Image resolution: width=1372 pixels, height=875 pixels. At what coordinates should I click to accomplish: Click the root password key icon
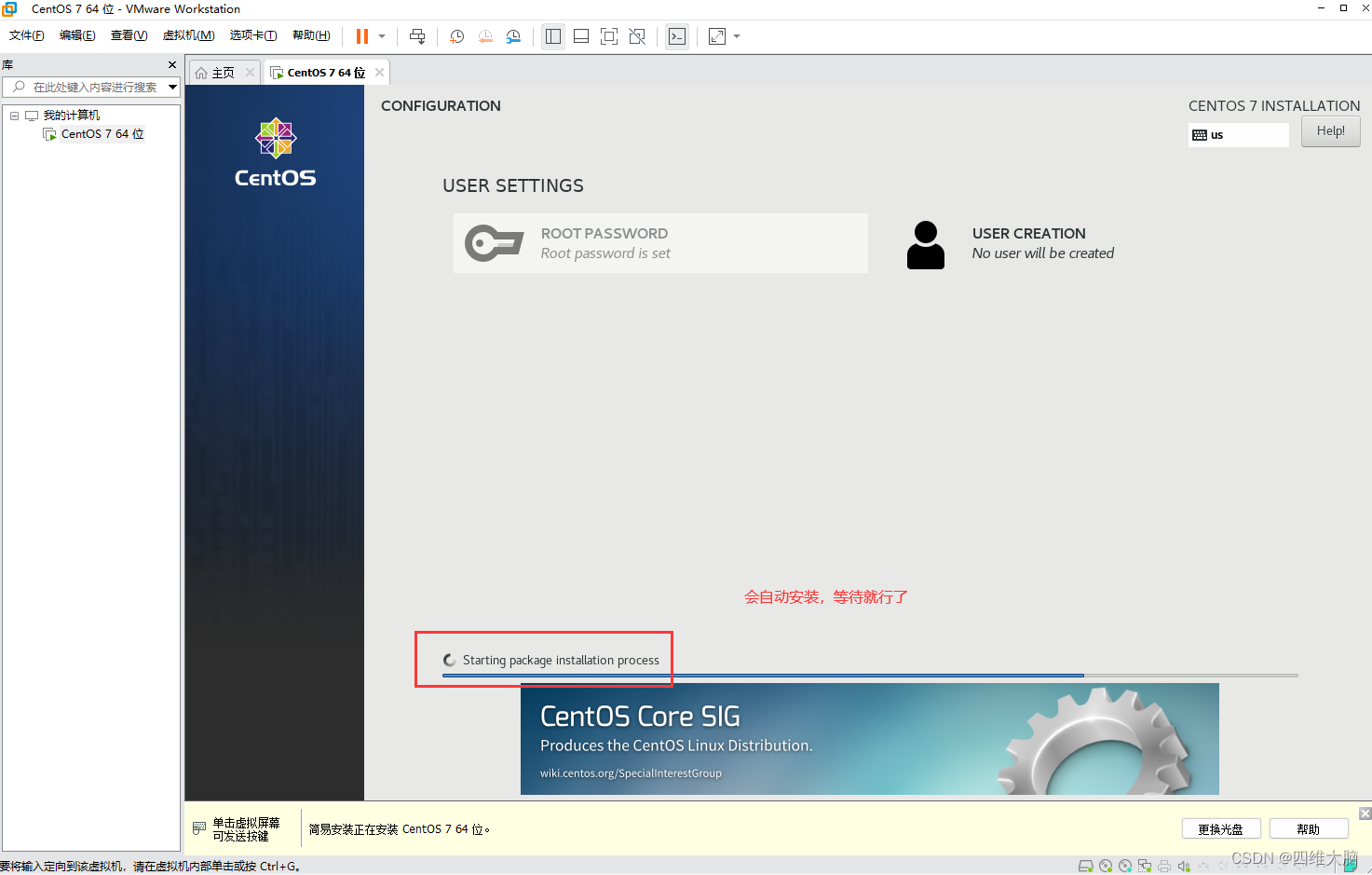[x=494, y=244]
